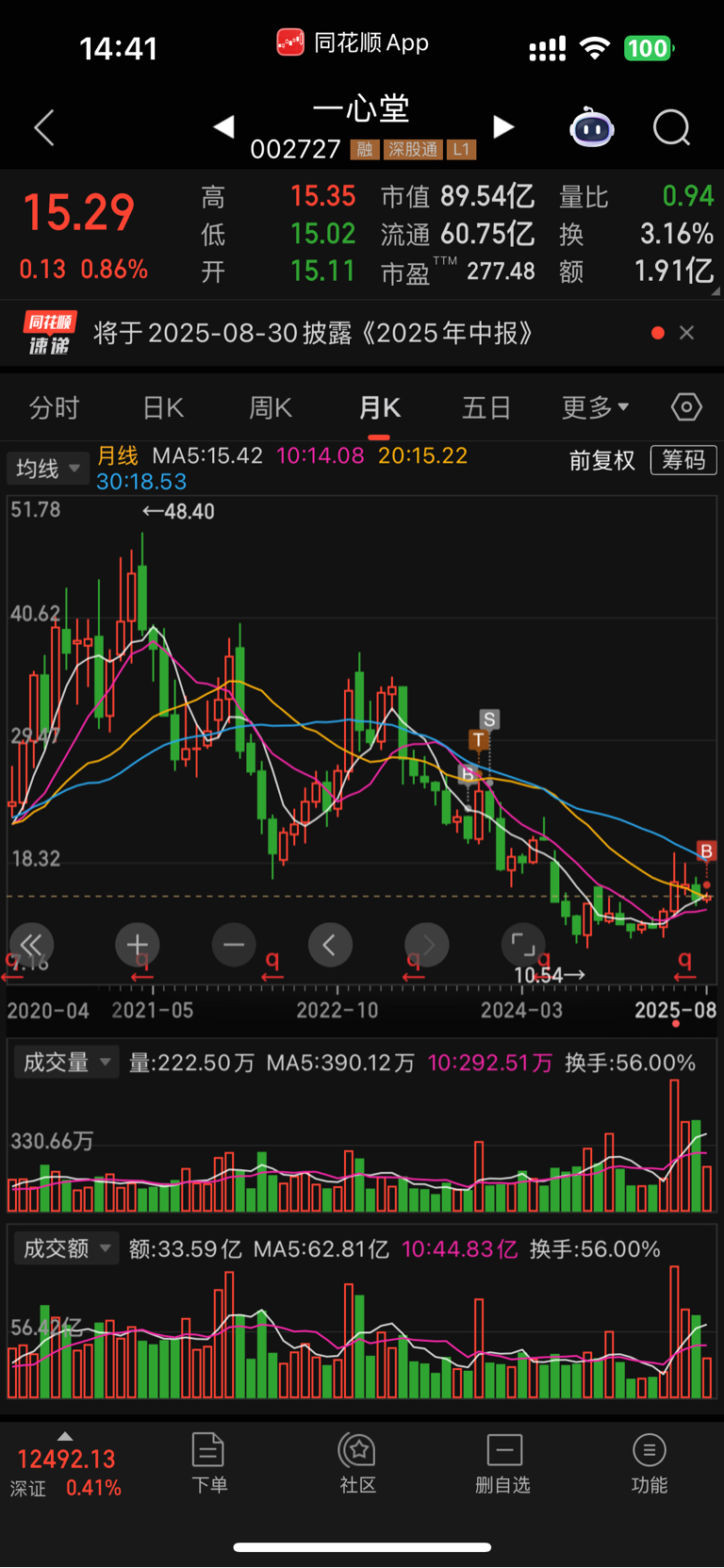This screenshot has width=724, height=1568.
Task: Tap the 深股通 tag
Action: (413, 149)
